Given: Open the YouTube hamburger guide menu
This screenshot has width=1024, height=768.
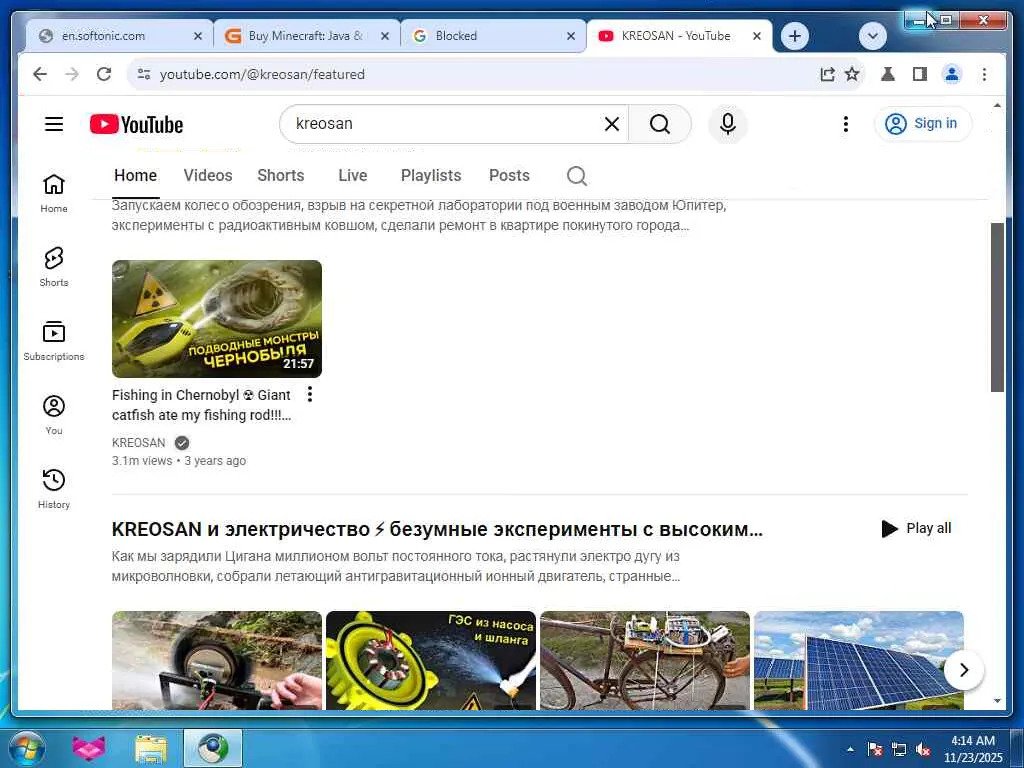Looking at the screenshot, I should [x=54, y=124].
